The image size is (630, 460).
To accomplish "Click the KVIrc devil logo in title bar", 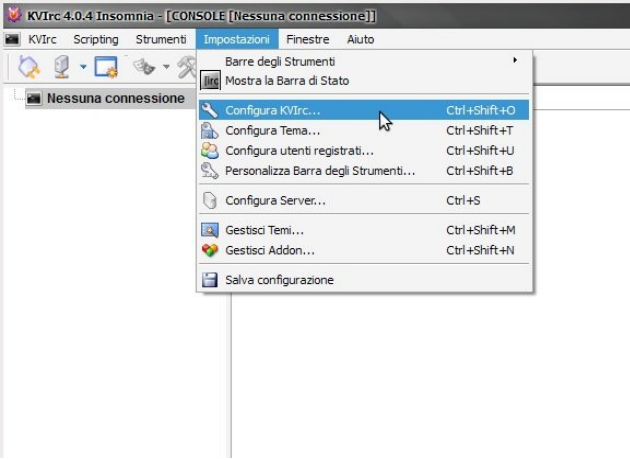I will pos(14,15).
